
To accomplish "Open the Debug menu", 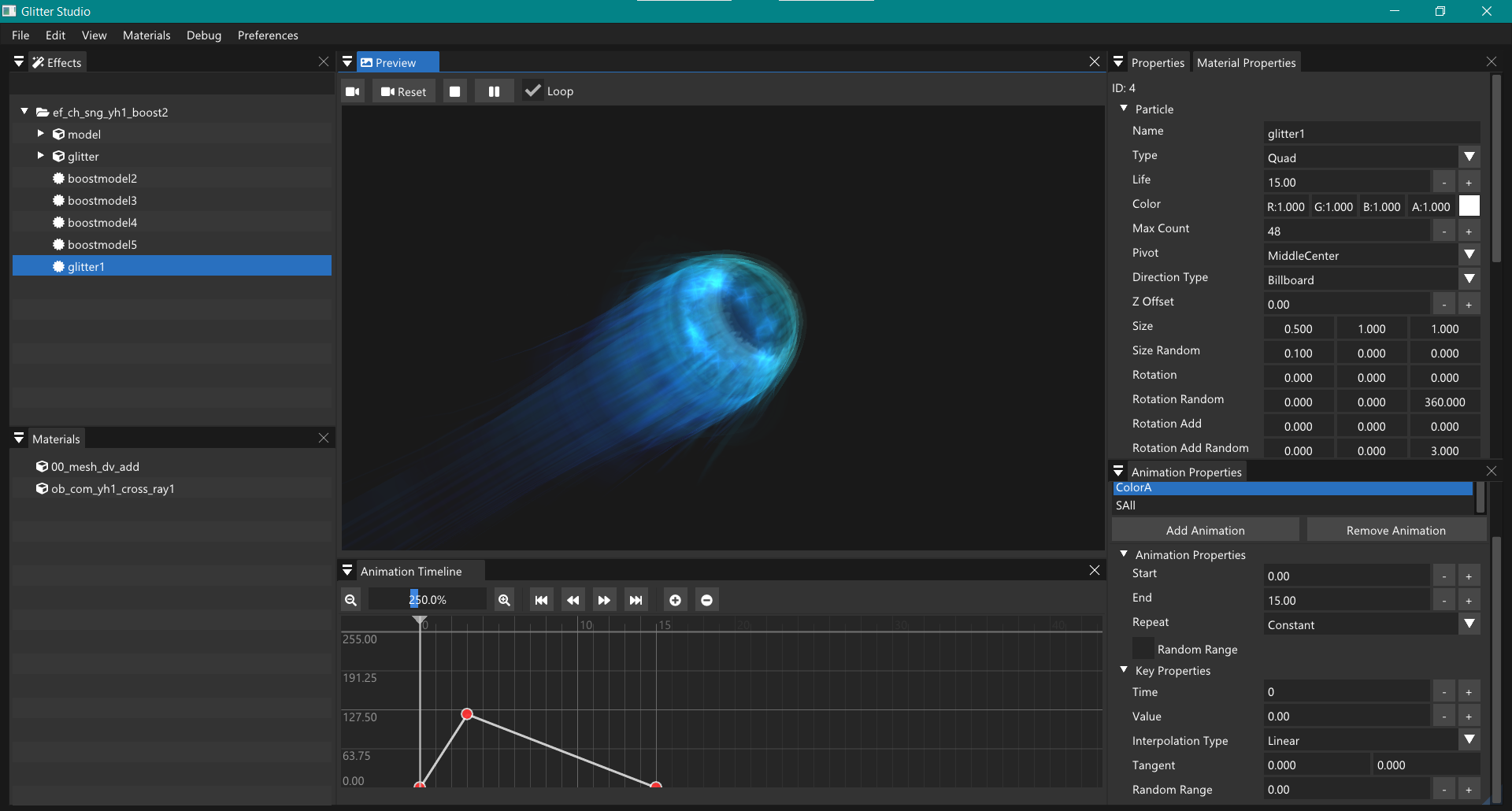I will [204, 35].
